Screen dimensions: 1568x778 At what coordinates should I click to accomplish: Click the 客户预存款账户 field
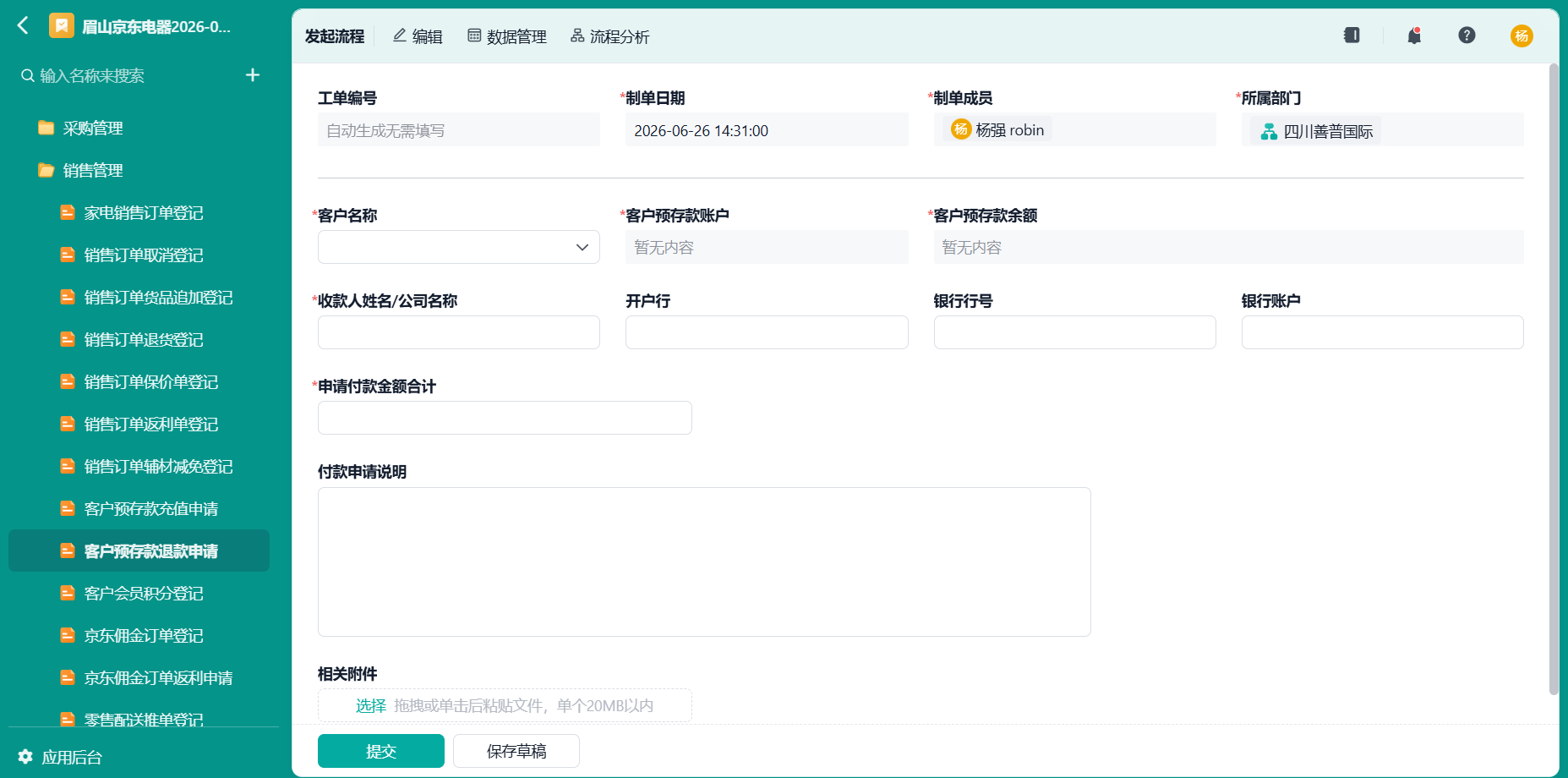click(x=767, y=247)
